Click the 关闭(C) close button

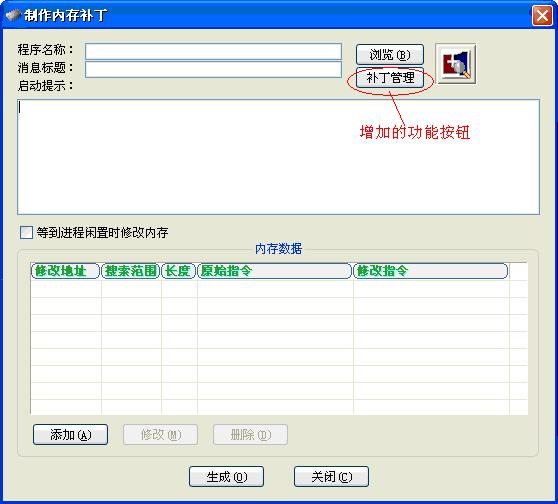331,477
